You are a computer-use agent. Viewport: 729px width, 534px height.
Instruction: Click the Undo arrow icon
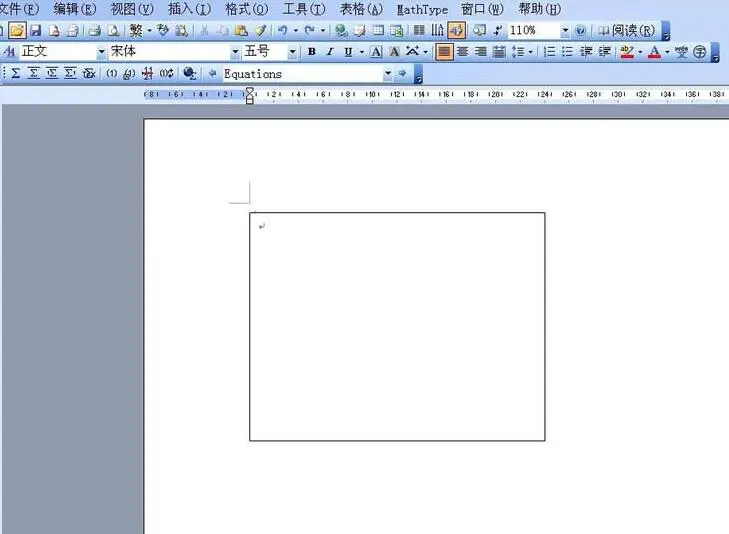click(283, 31)
